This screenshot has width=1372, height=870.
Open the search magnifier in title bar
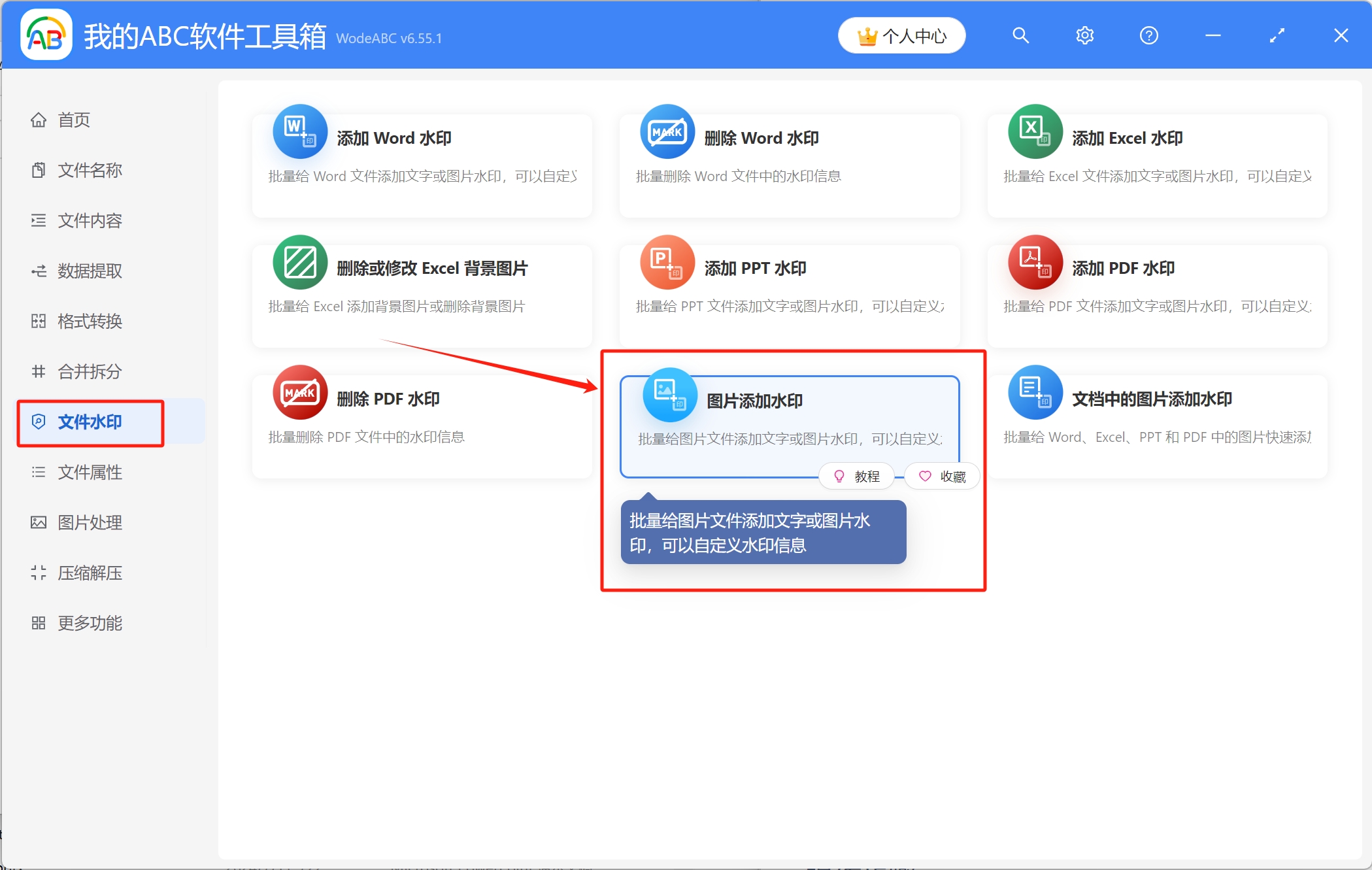(1020, 35)
